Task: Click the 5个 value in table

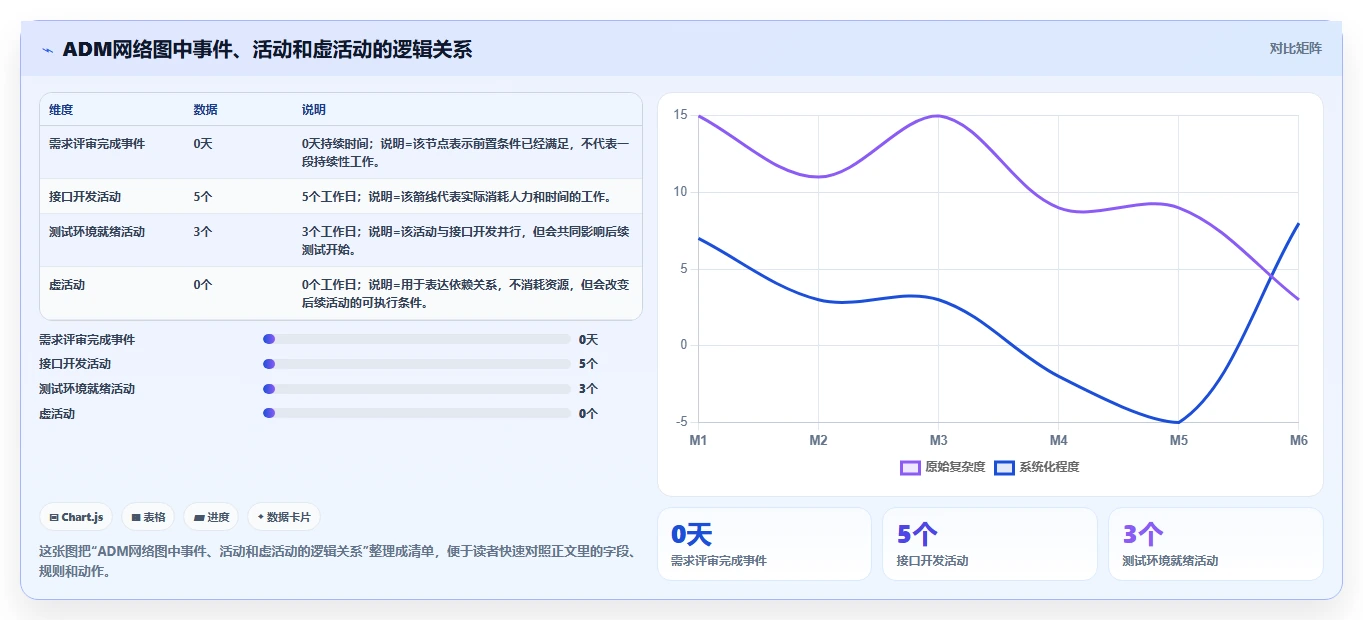Action: pyautogui.click(x=203, y=197)
